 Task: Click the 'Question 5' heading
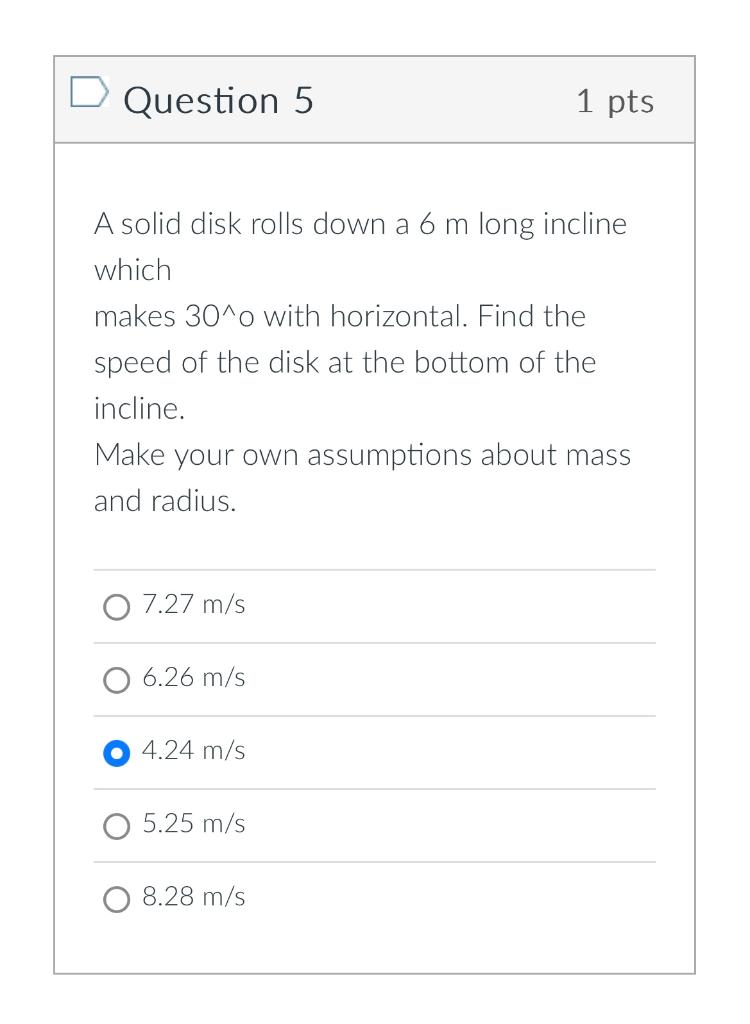point(219,101)
